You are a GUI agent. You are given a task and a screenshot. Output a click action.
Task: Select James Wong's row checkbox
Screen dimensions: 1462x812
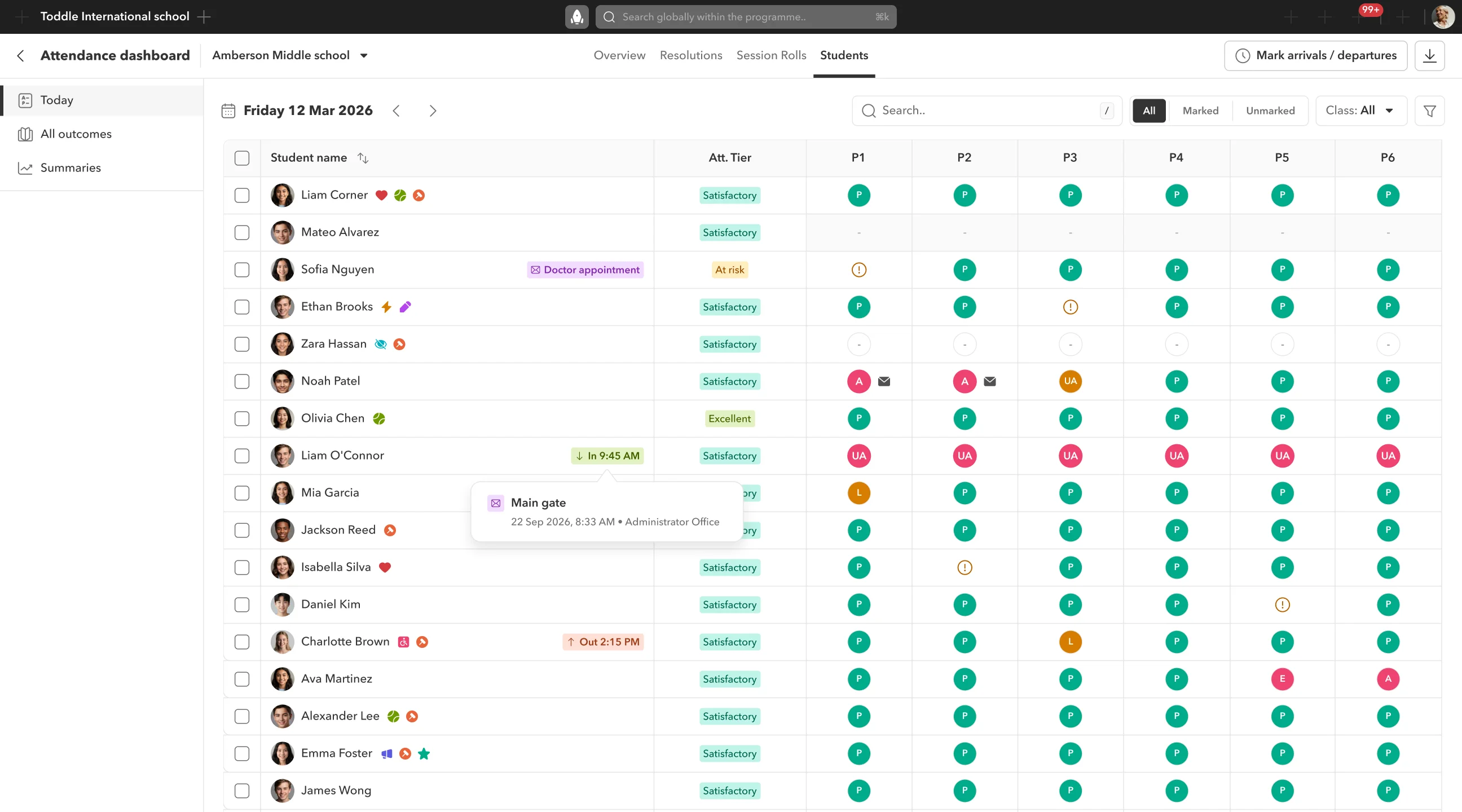tap(242, 791)
